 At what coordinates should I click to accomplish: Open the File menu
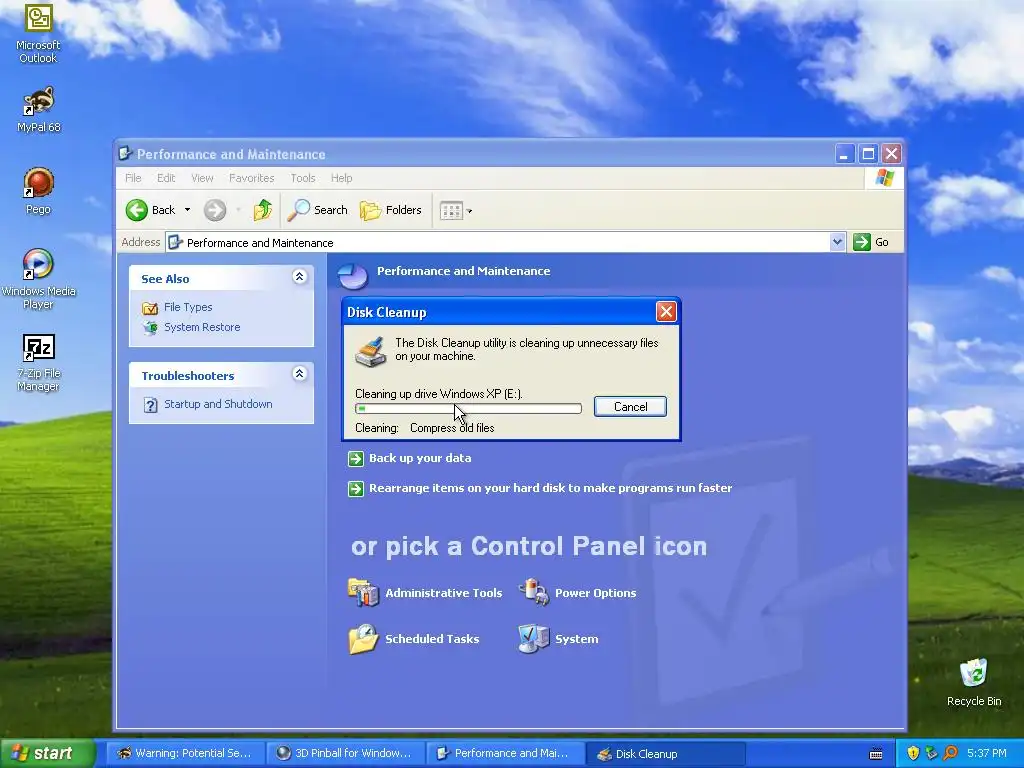pyautogui.click(x=133, y=178)
